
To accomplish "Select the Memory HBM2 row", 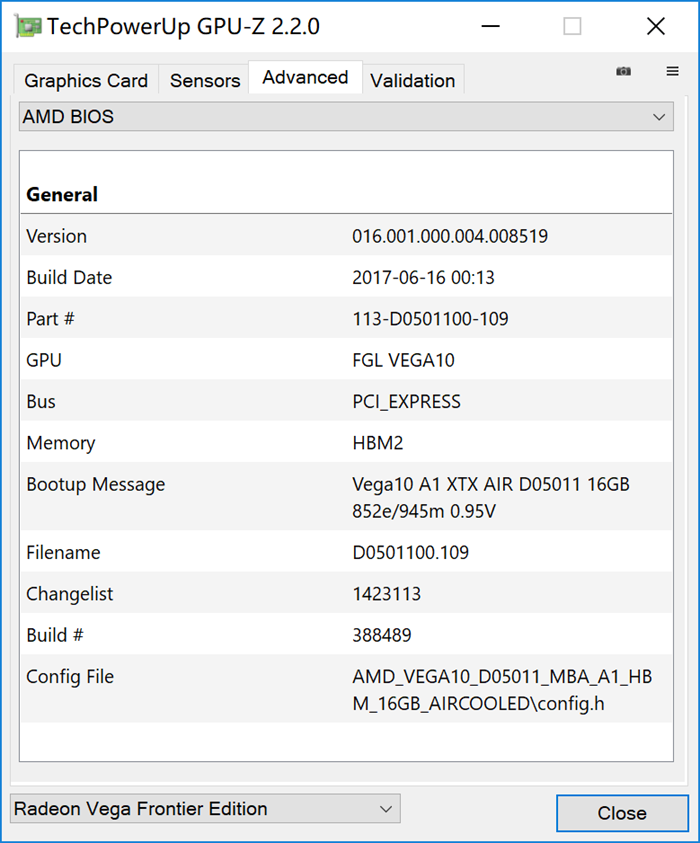I will pos(346,442).
